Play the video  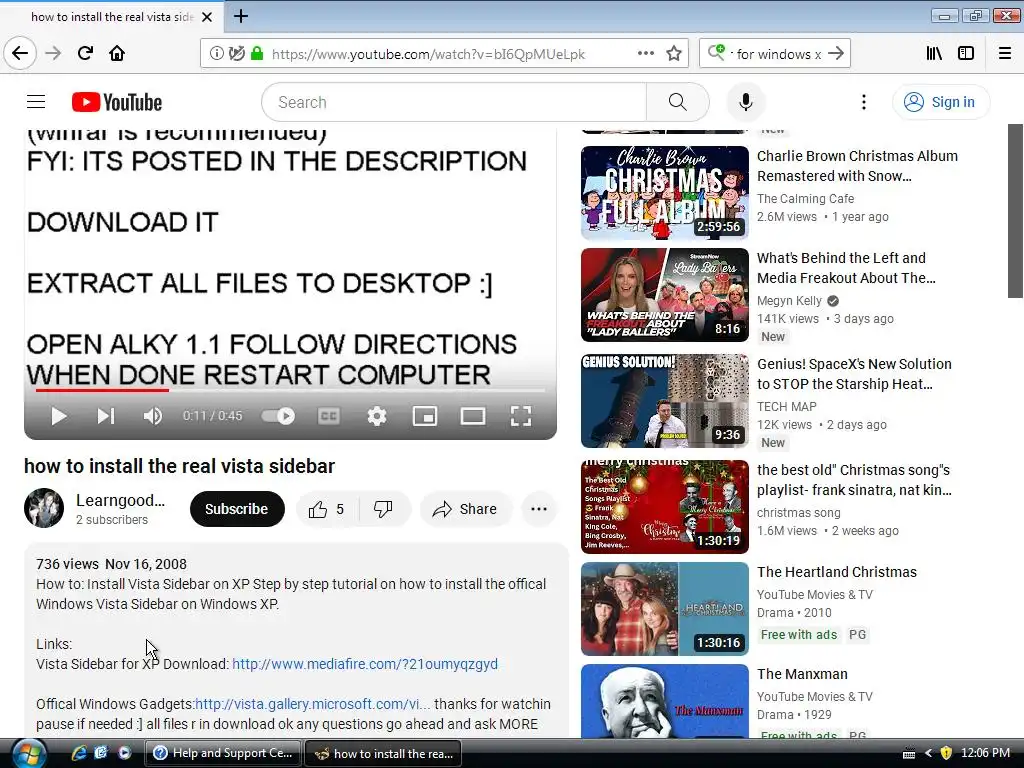click(x=59, y=416)
